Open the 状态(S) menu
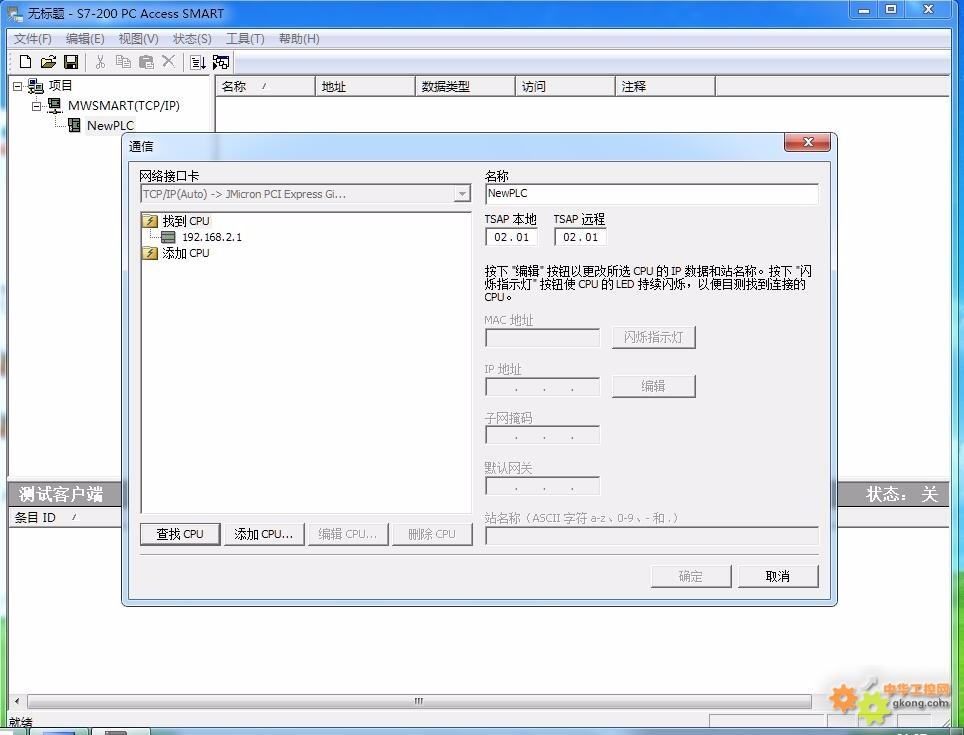This screenshot has width=964, height=735. click(192, 39)
